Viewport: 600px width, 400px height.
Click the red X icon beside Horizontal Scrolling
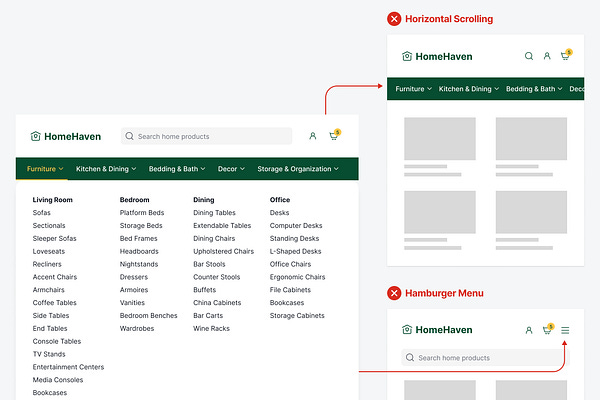coord(394,19)
